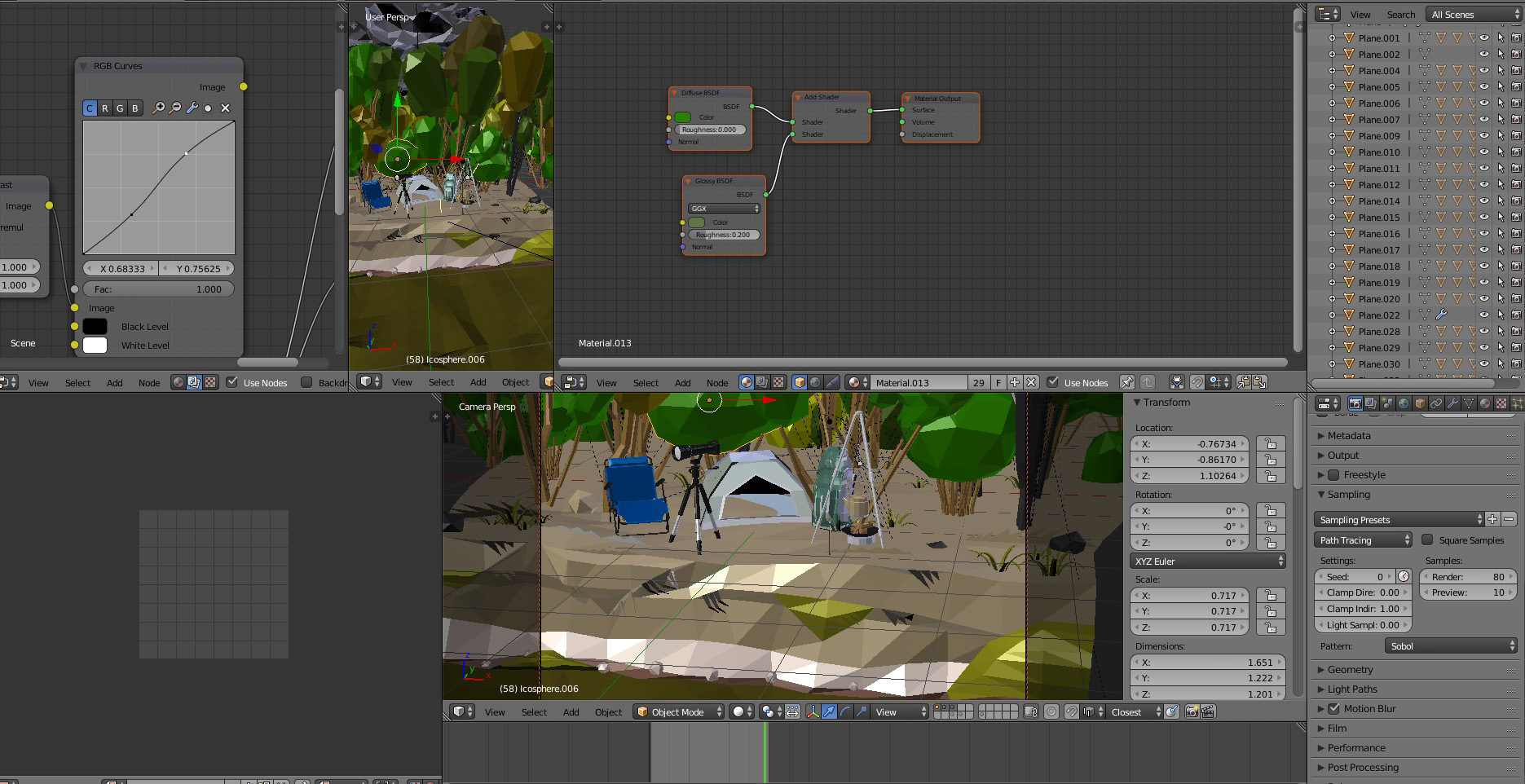Open the Render properties tab (camera icon)
The height and width of the screenshot is (784, 1525).
(1355, 403)
